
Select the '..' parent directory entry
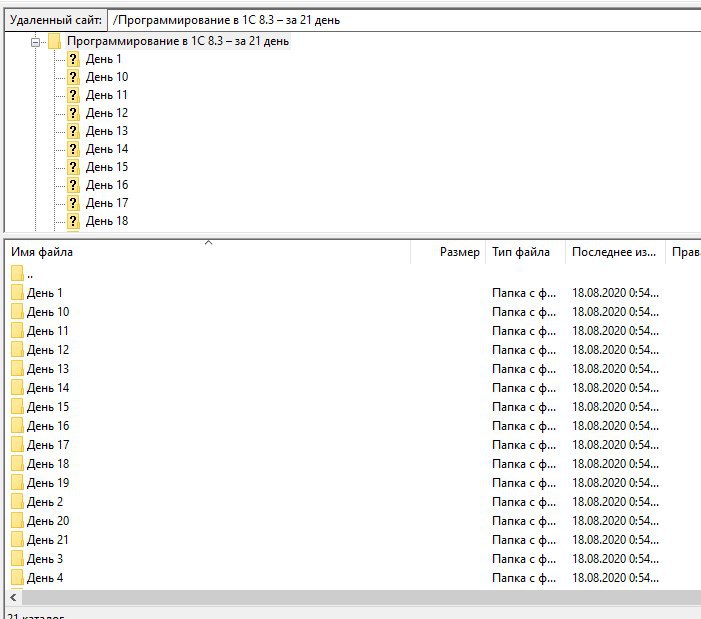click(x=30, y=274)
